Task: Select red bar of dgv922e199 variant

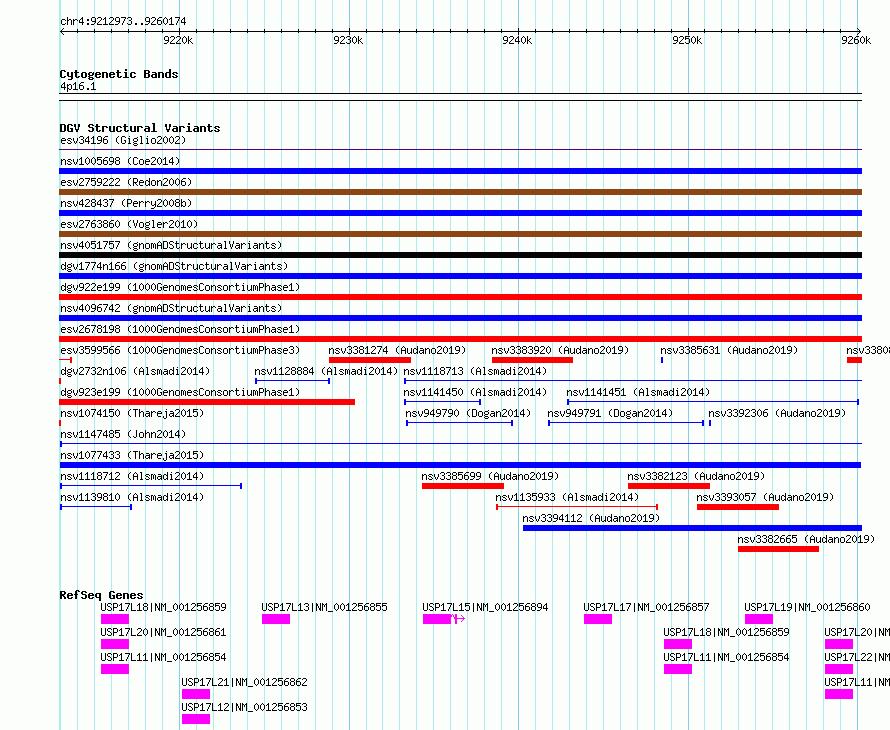Action: tap(460, 297)
